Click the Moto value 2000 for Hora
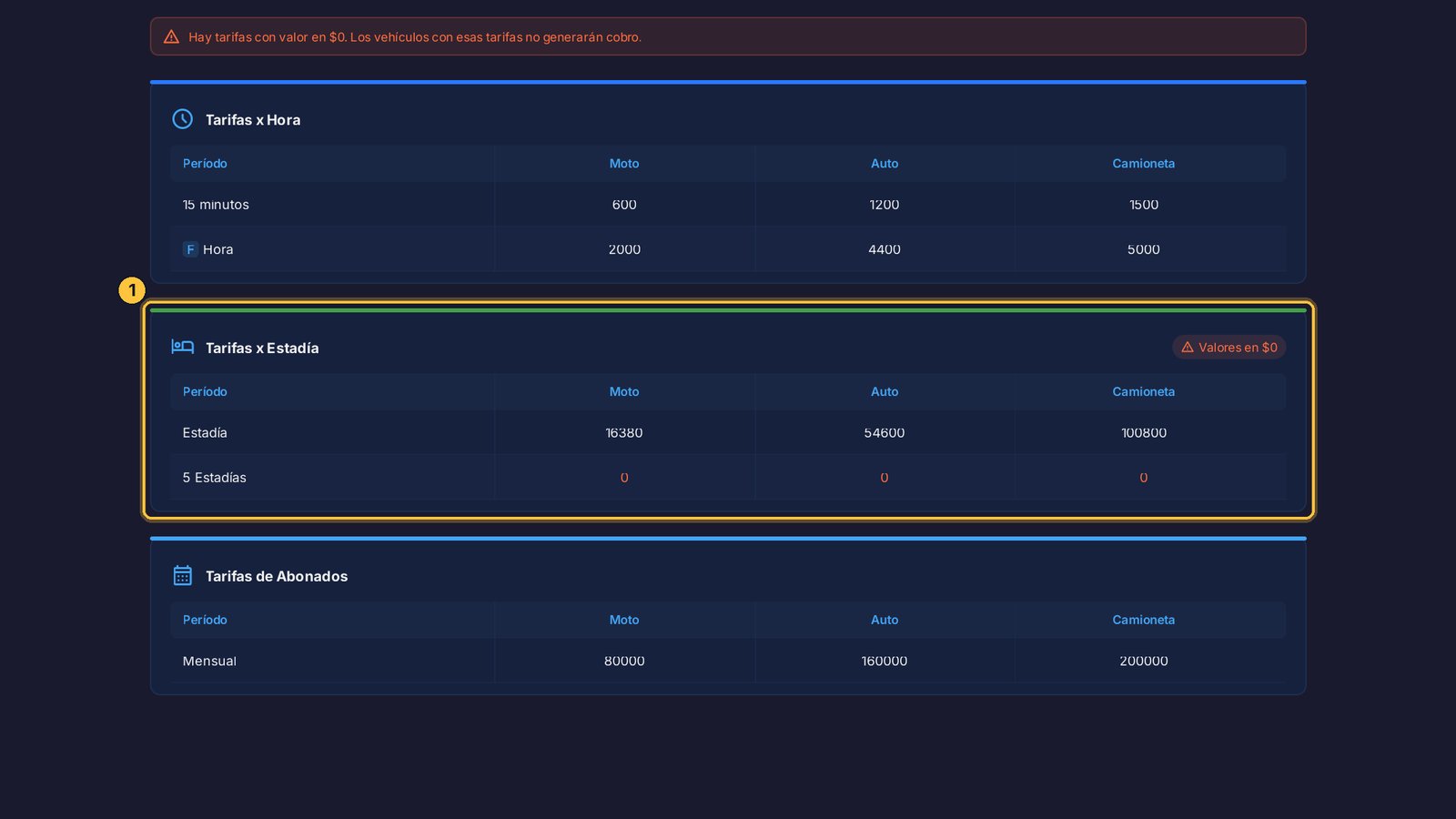Viewport: 1456px width, 819px height. click(x=624, y=249)
